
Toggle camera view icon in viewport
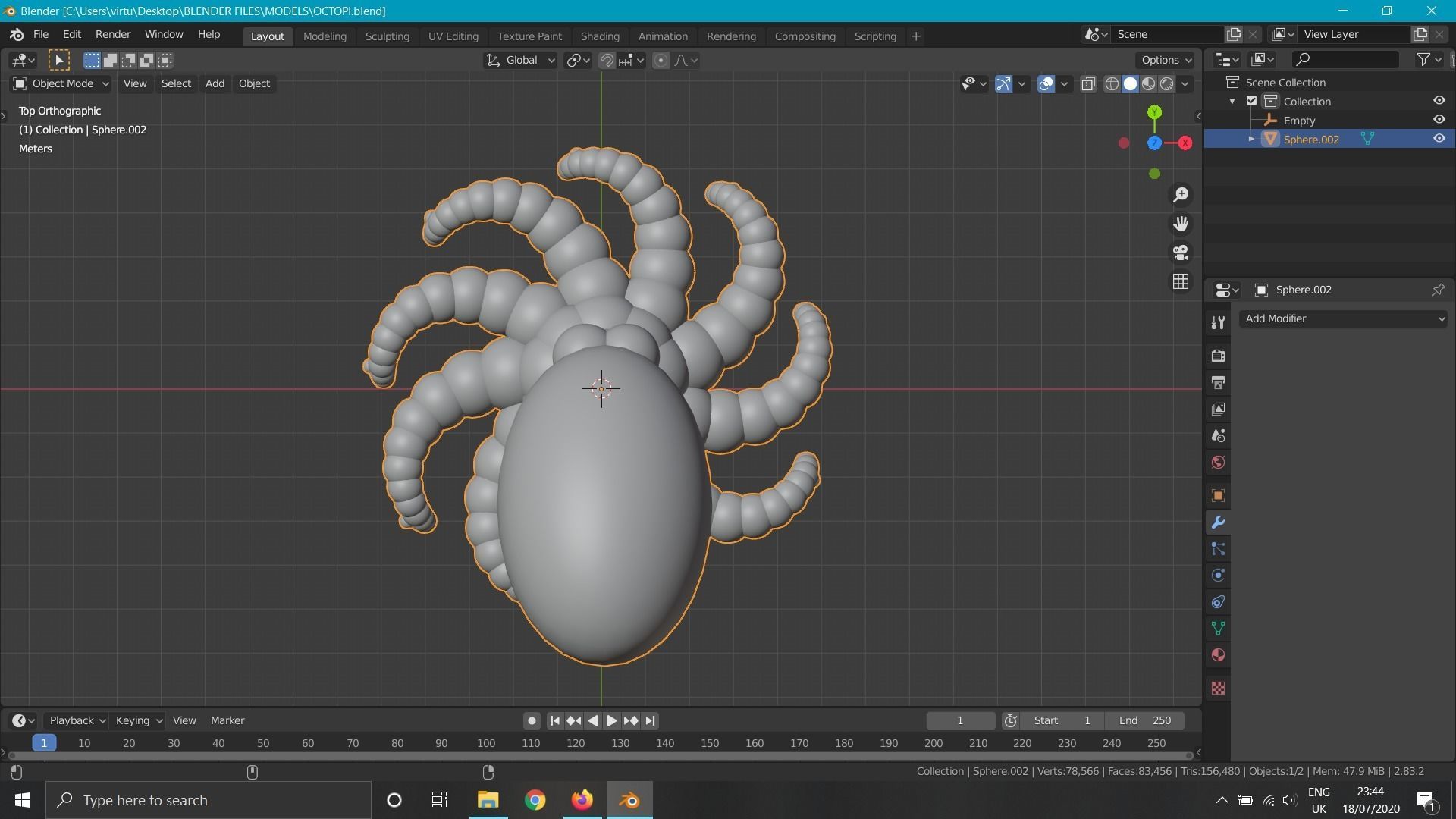tap(1181, 253)
